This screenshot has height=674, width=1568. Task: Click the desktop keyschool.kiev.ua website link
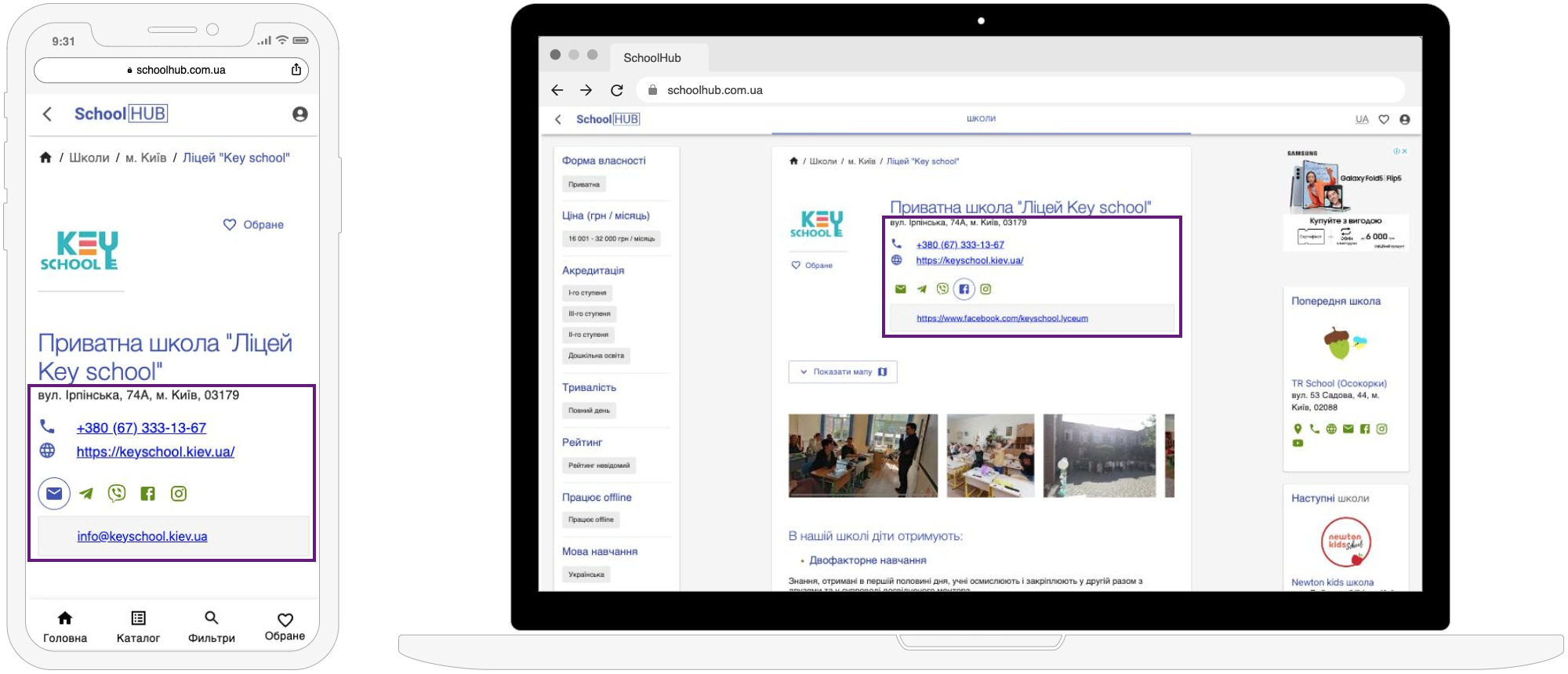click(969, 261)
